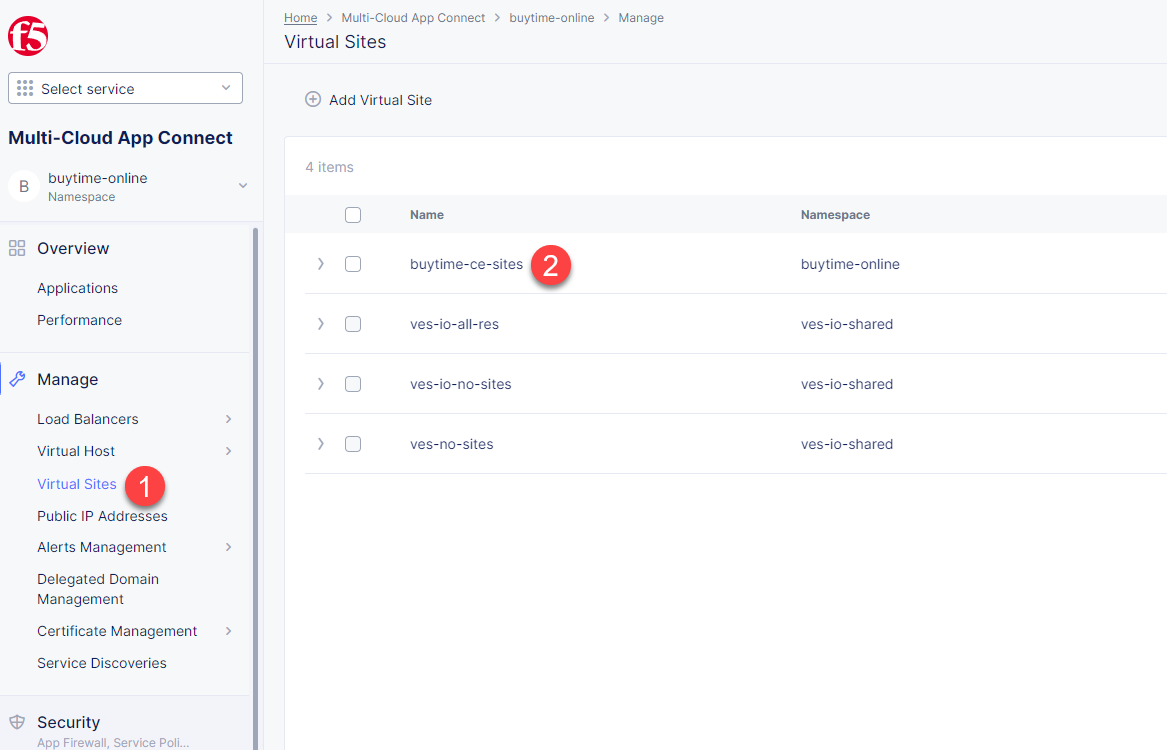Click the Overview section heading
The image size is (1167, 750).
(x=73, y=249)
